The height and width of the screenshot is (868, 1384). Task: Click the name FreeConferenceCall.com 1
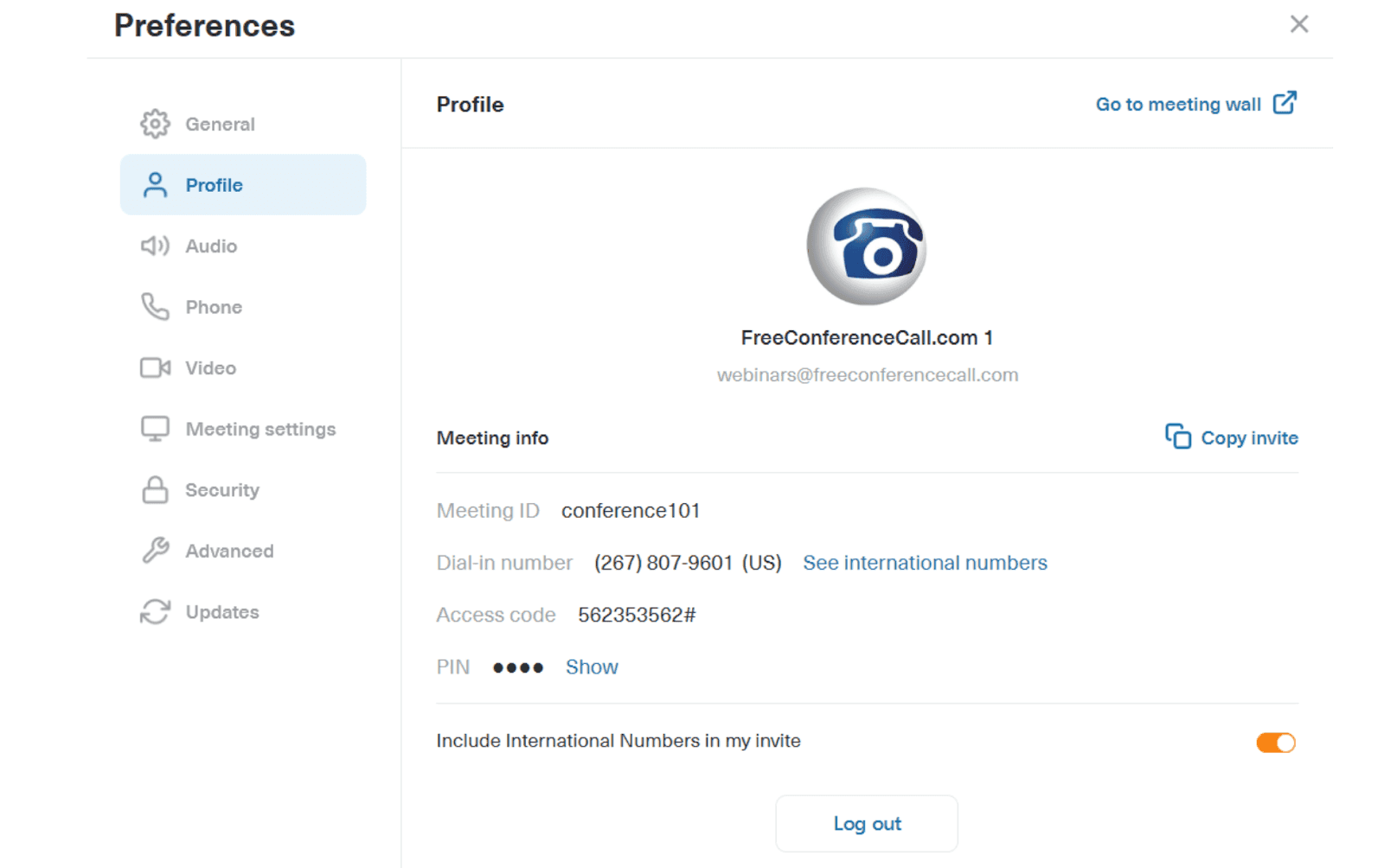[x=867, y=338]
